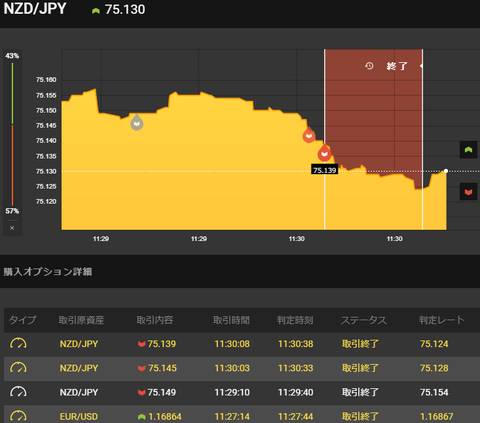Click the 43% value above the sentiment bar
This screenshot has height=423, width=480.
pyautogui.click(x=12, y=56)
